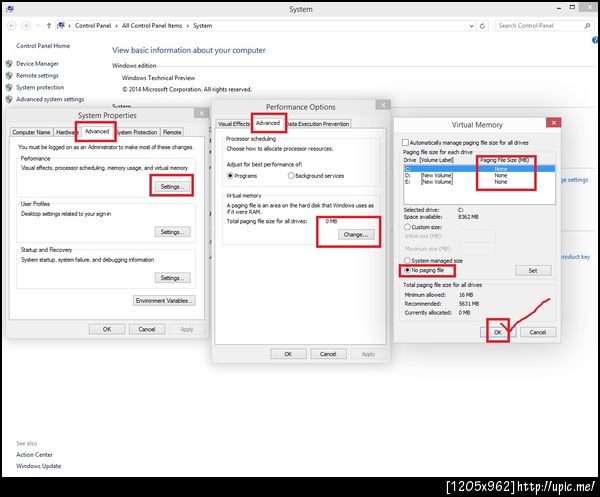The width and height of the screenshot is (600, 497).
Task: Close Performance Options with its X button
Action: pos(383,104)
